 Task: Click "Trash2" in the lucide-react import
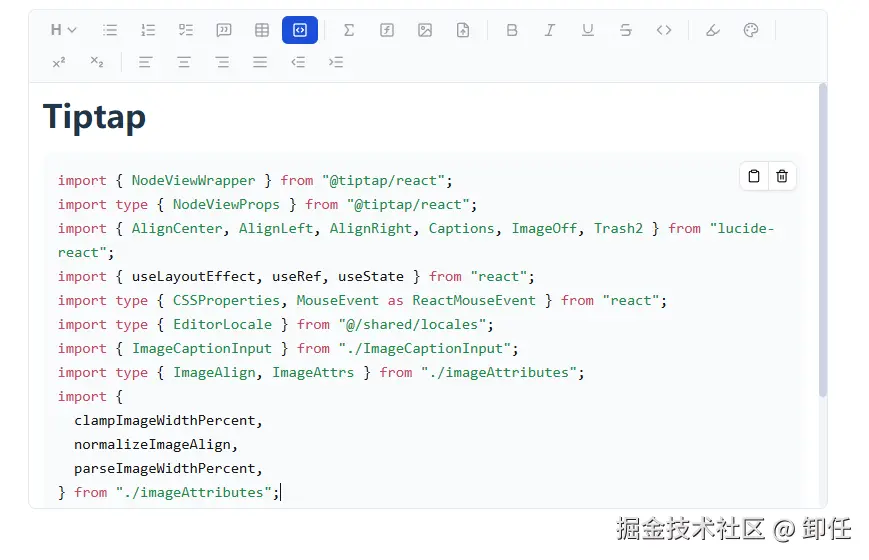618,228
